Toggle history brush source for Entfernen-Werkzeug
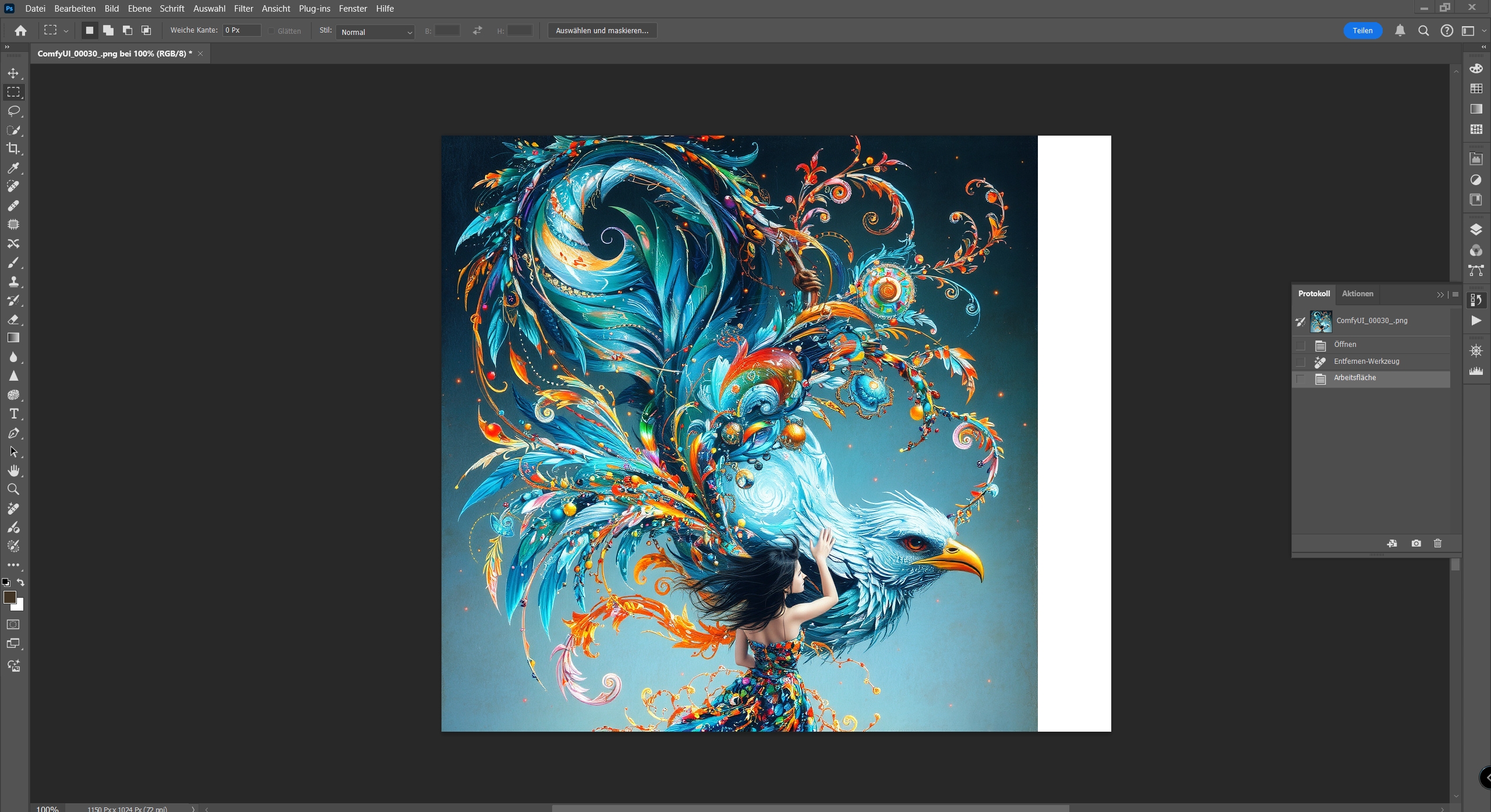Viewport: 1491px width, 812px height. pos(1301,362)
